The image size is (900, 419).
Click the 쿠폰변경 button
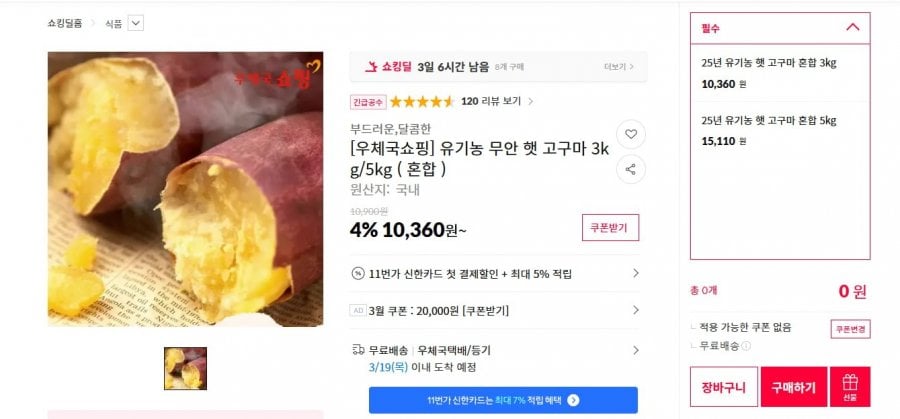pyautogui.click(x=851, y=329)
